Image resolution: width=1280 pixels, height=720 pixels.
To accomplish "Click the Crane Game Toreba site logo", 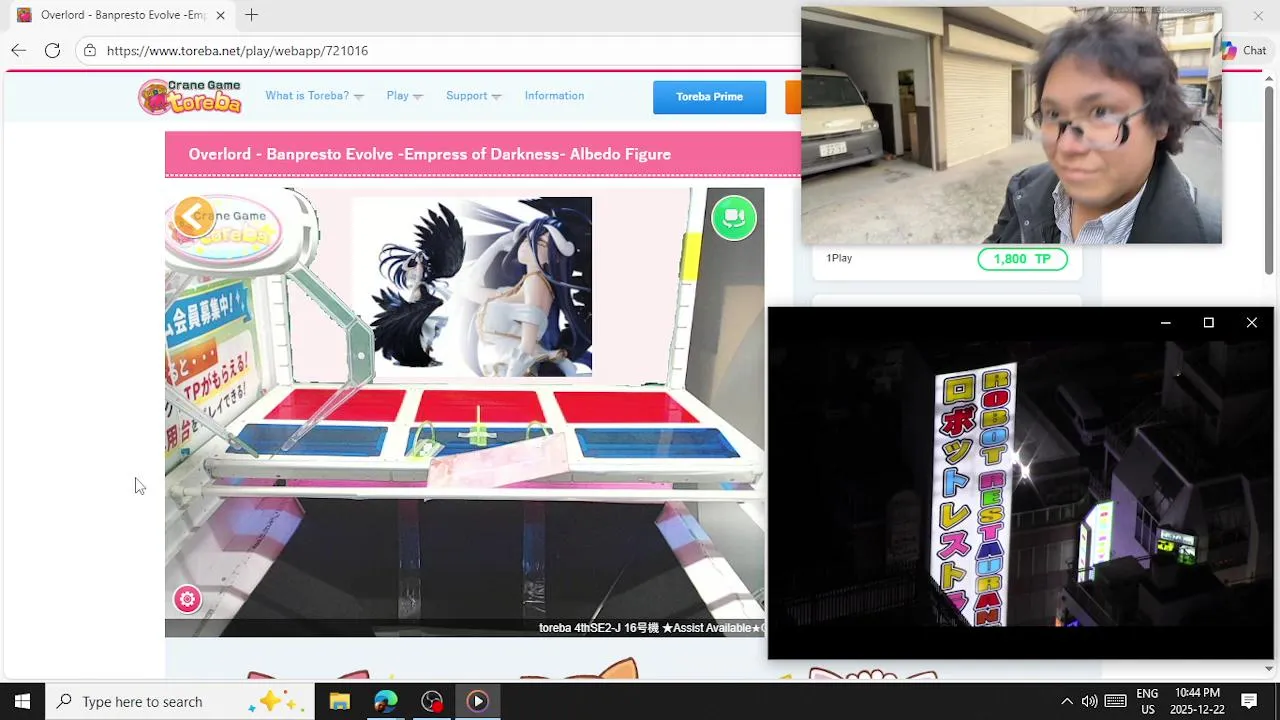I will pos(190,96).
